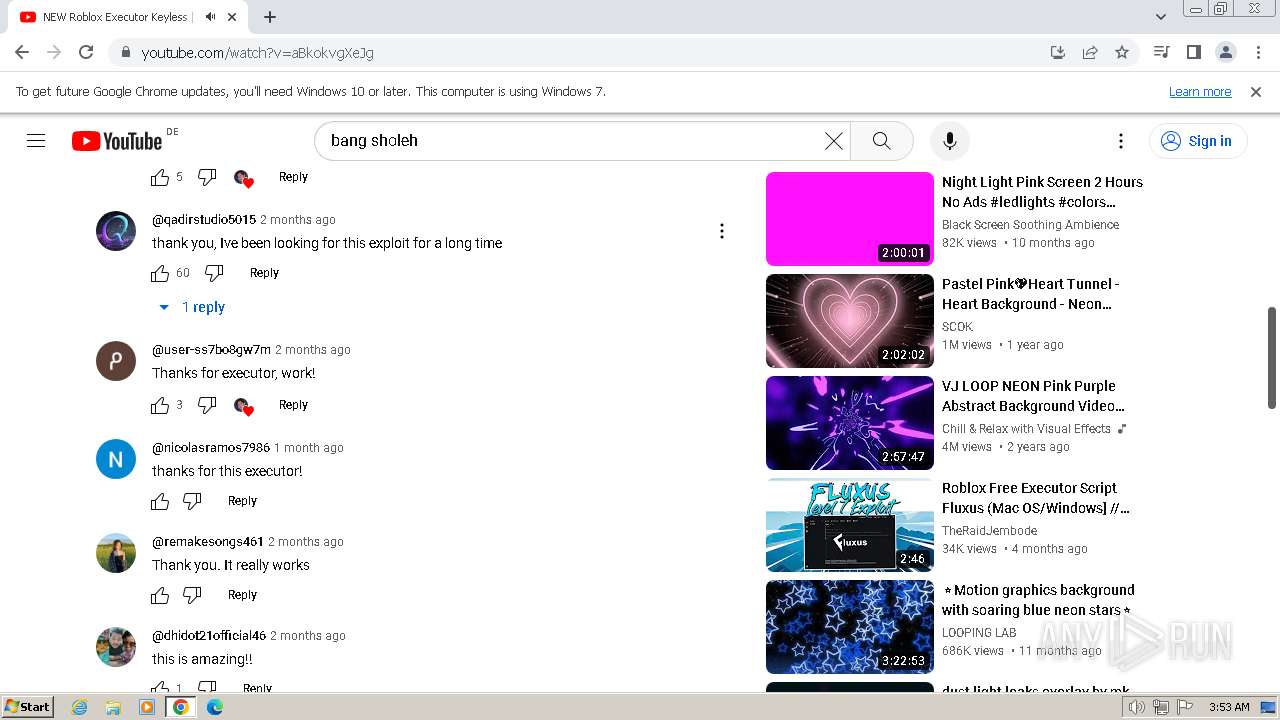The height and width of the screenshot is (720, 1280).
Task: Open the TheRaidJembode channel name
Action: pyautogui.click(x=989, y=531)
